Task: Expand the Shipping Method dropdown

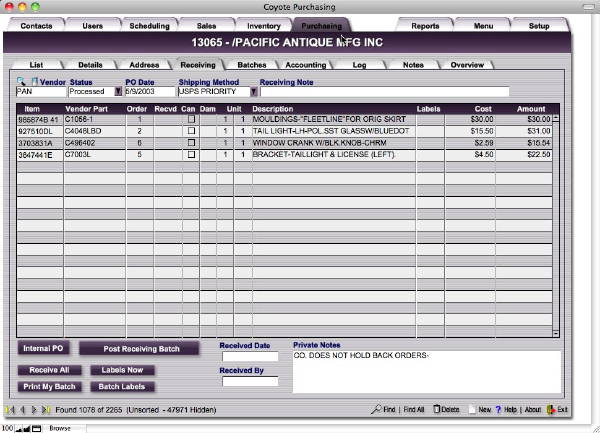Action: tap(253, 92)
